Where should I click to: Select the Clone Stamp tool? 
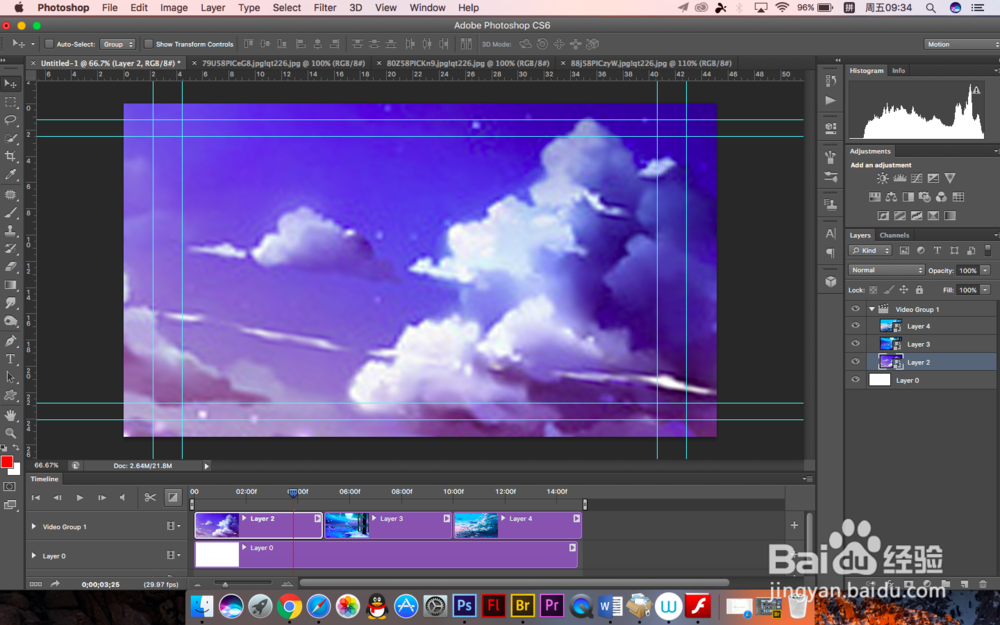point(10,231)
